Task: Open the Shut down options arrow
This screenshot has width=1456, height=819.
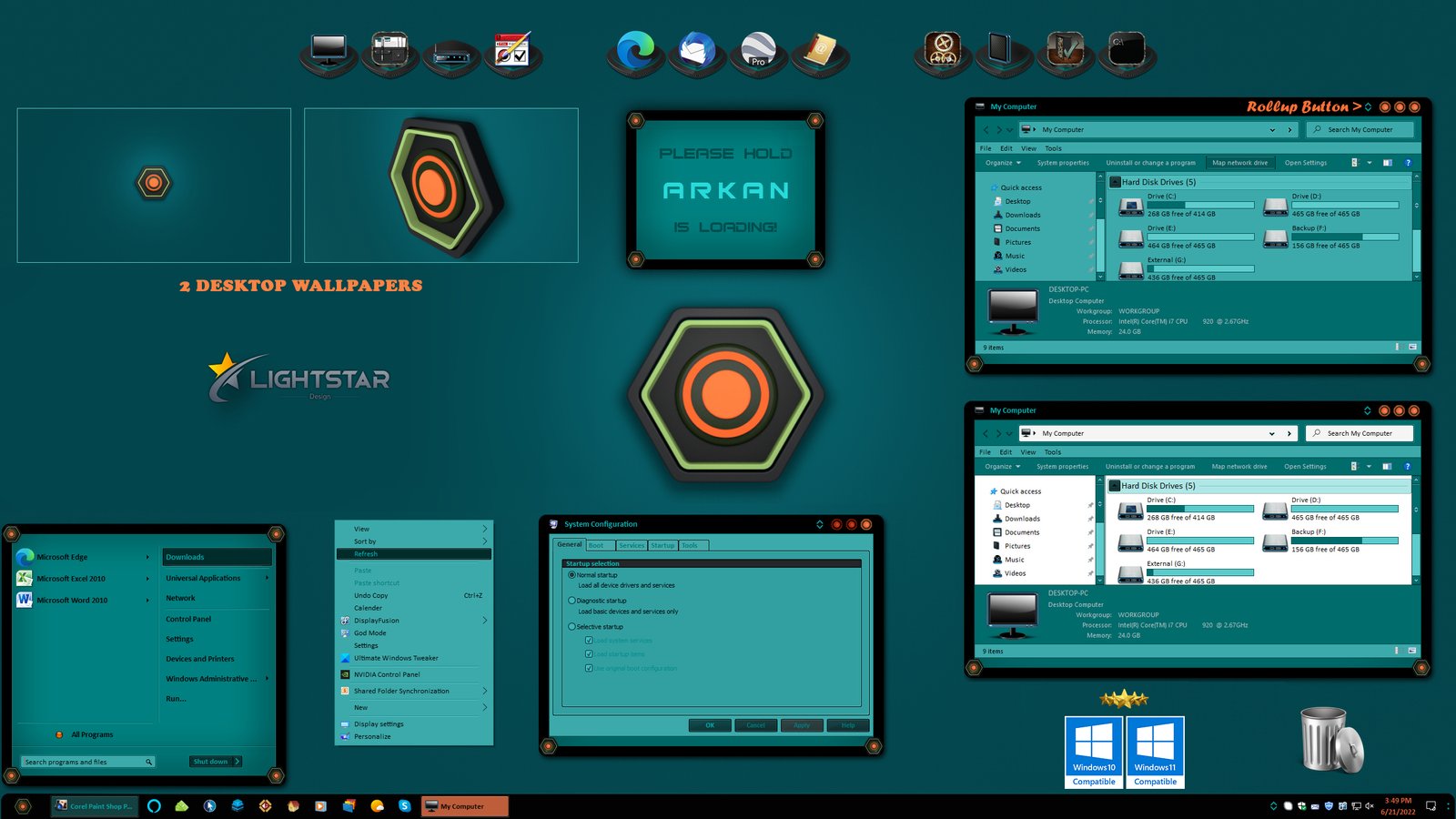Action: (237, 762)
